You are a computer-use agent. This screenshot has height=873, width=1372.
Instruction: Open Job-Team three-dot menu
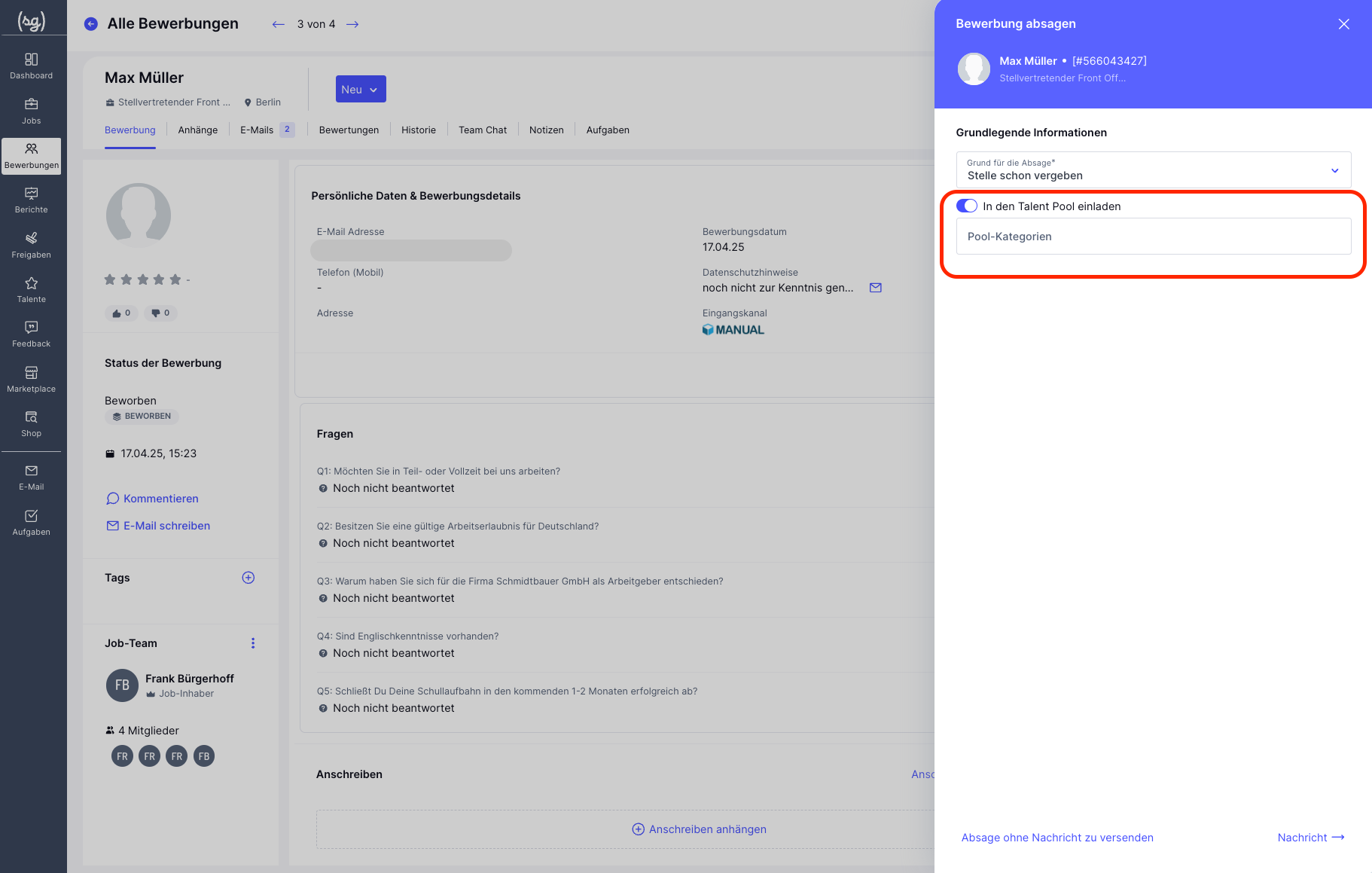[253, 643]
